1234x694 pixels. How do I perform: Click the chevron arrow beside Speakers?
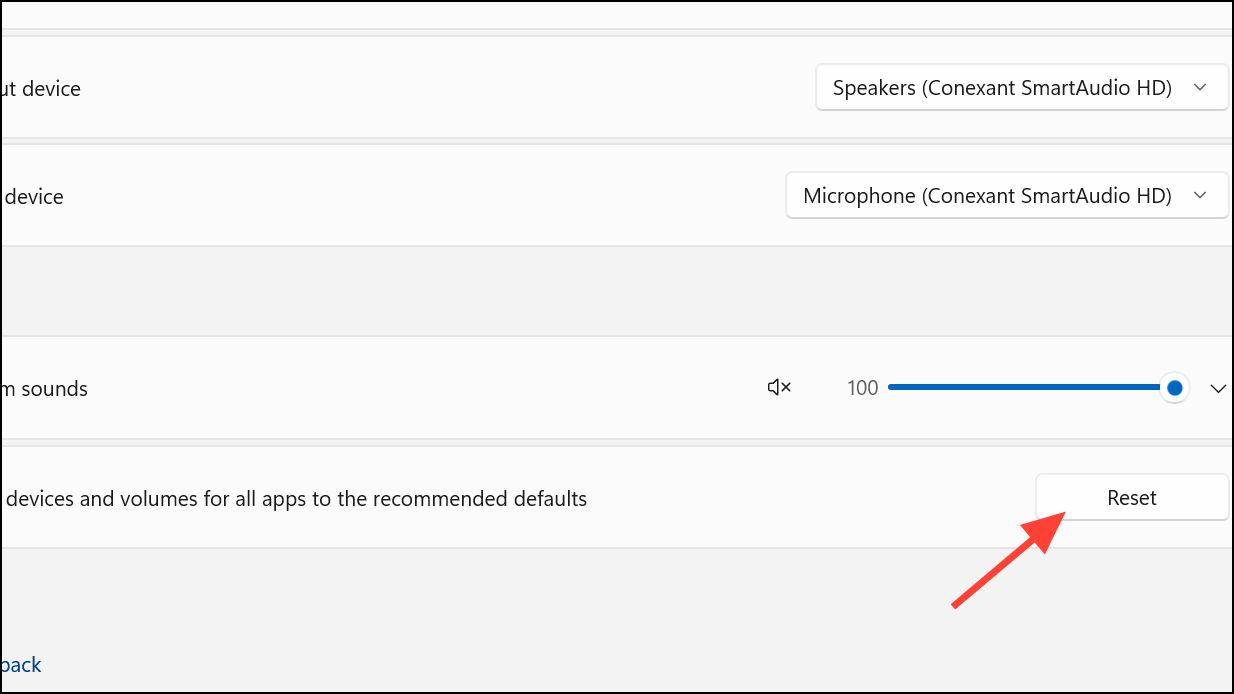click(1201, 88)
